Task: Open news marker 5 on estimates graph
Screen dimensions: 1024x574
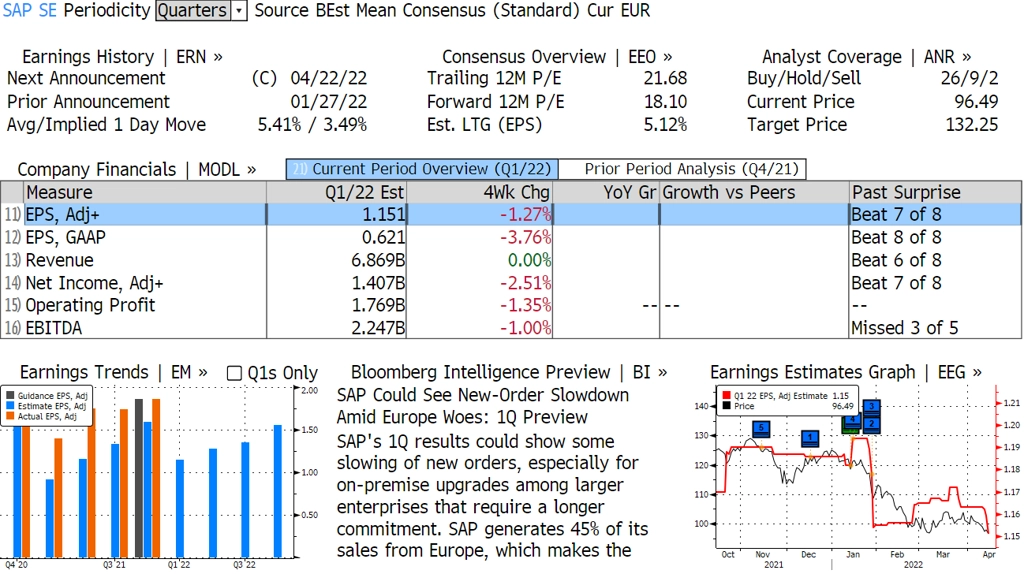Action: click(x=761, y=429)
